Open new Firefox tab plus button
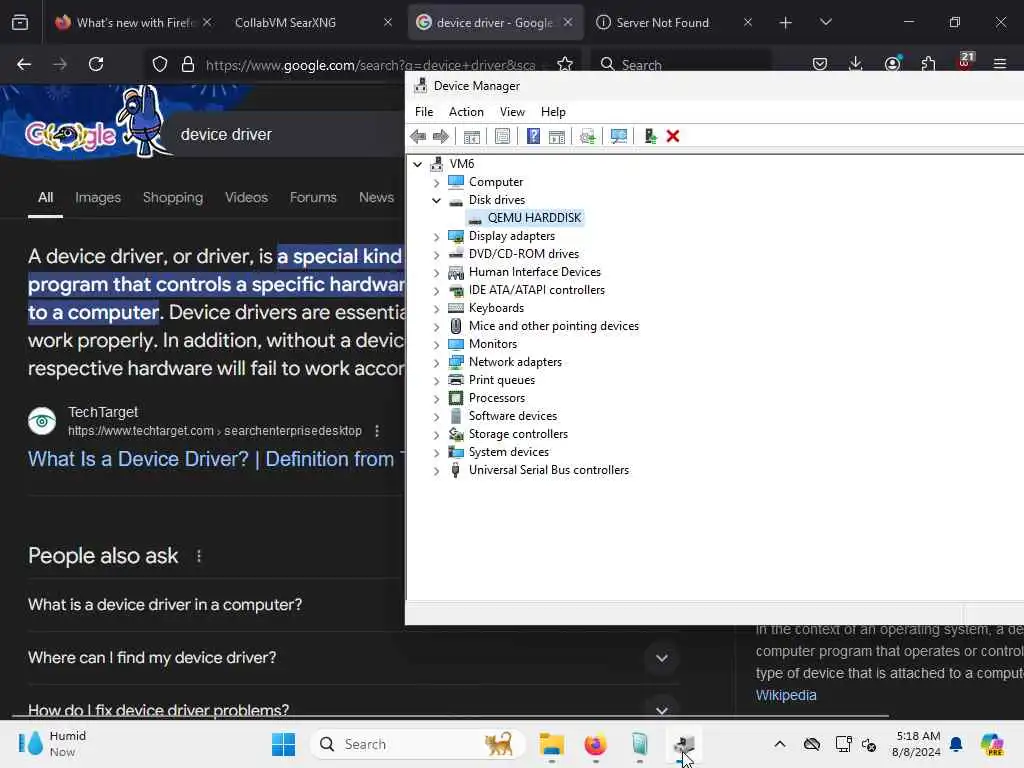 point(786,22)
